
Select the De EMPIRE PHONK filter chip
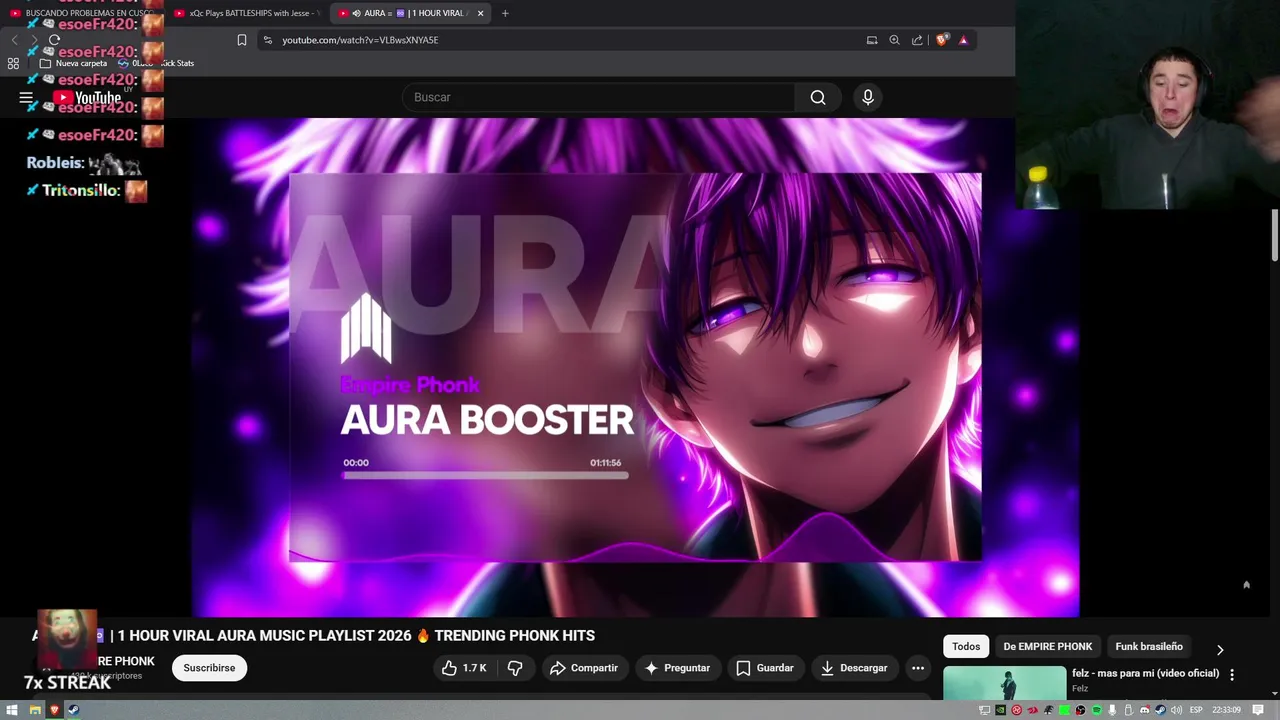pos(1047,646)
